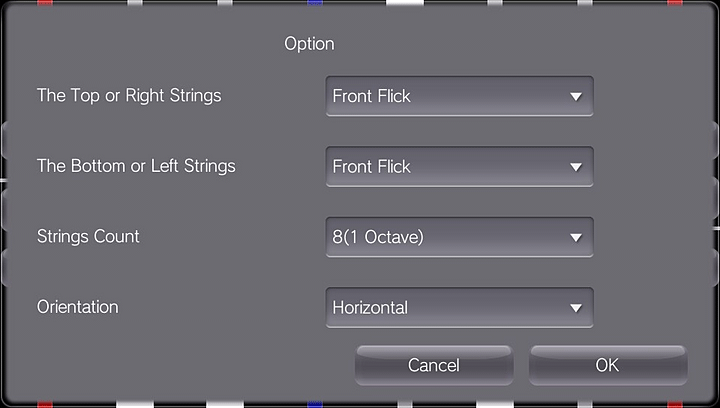The width and height of the screenshot is (720, 408).
Task: Open the Bottom or Left Strings combo box
Action: [459, 167]
